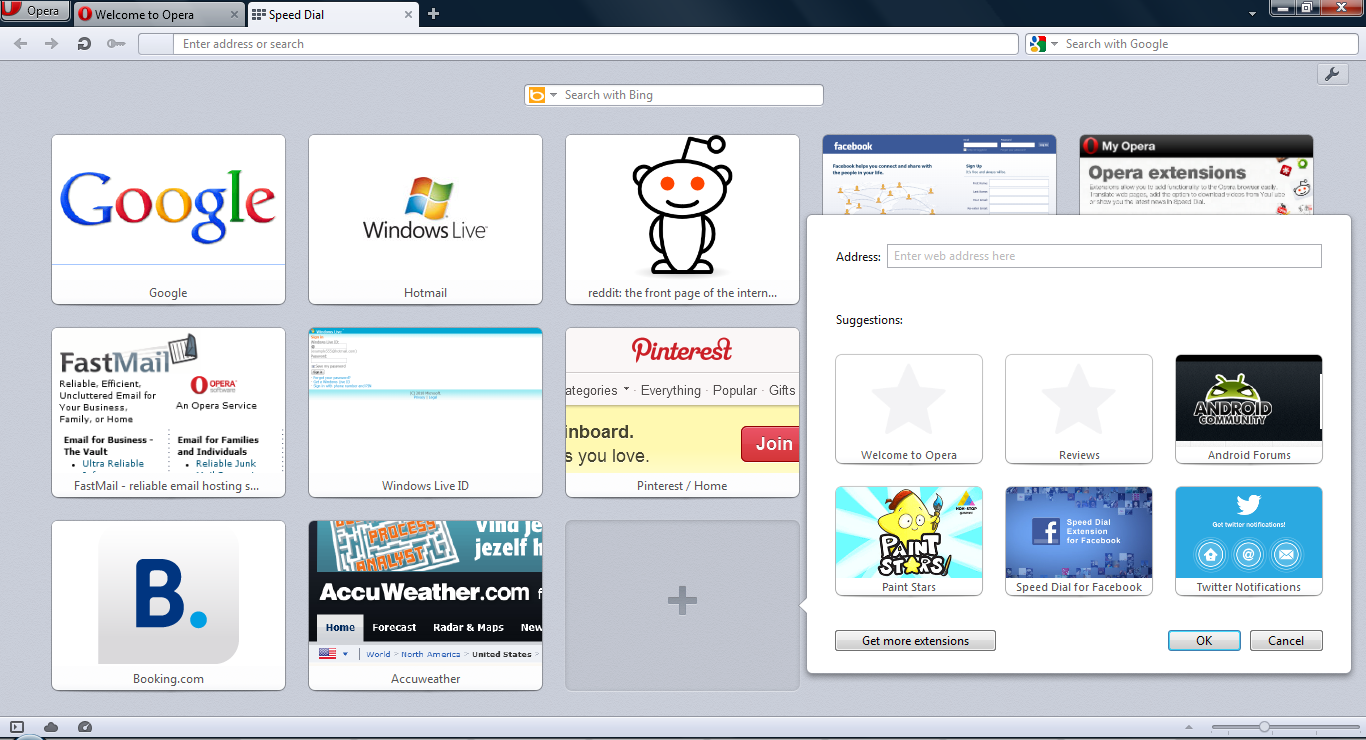Viewport: 1366px width, 740px height.
Task: Open the Hotmail speed dial
Action: (425, 219)
